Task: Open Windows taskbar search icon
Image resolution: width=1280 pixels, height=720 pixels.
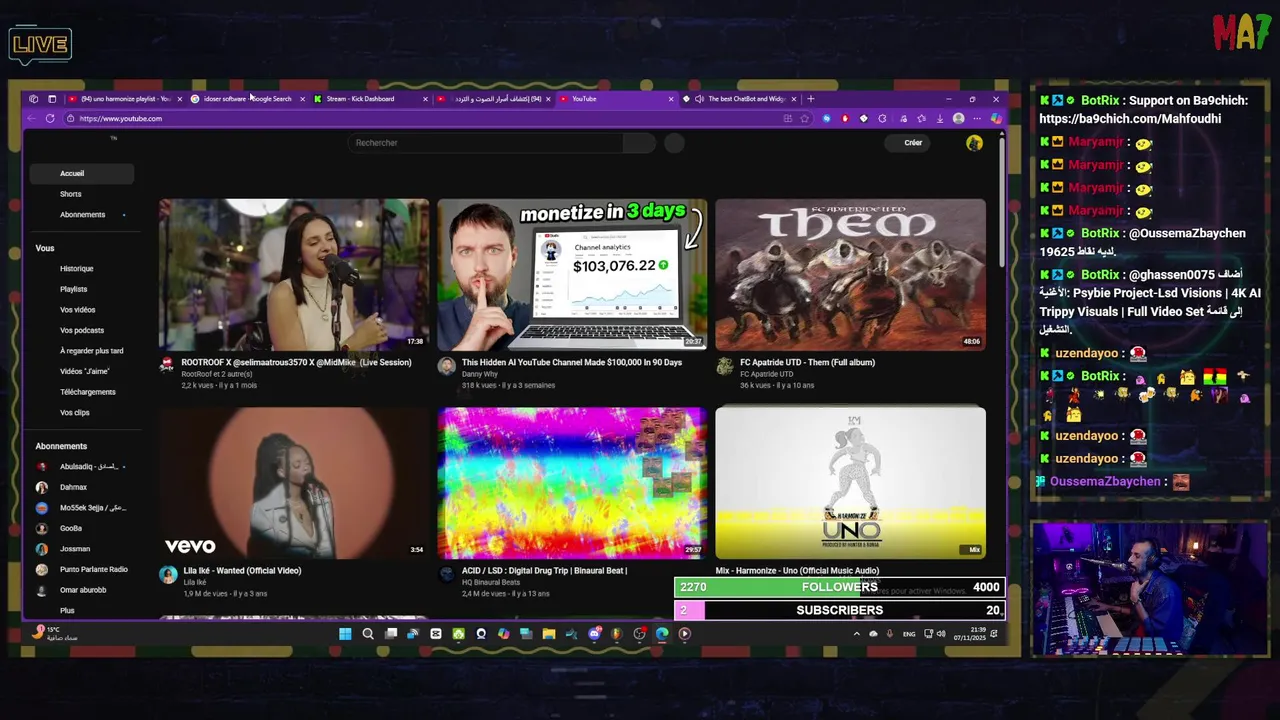Action: coord(368,633)
